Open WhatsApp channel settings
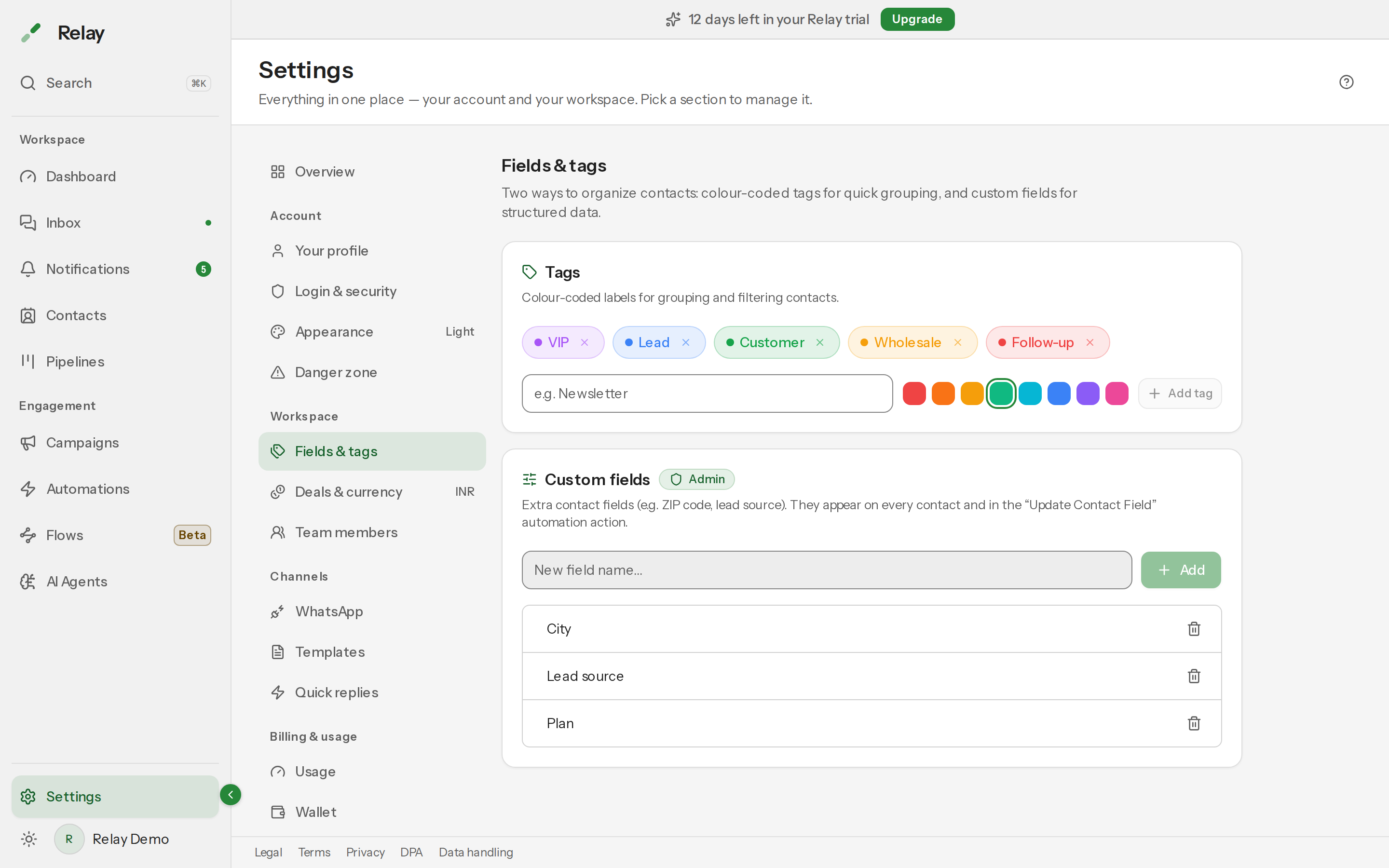Image resolution: width=1389 pixels, height=868 pixels. [x=372, y=611]
